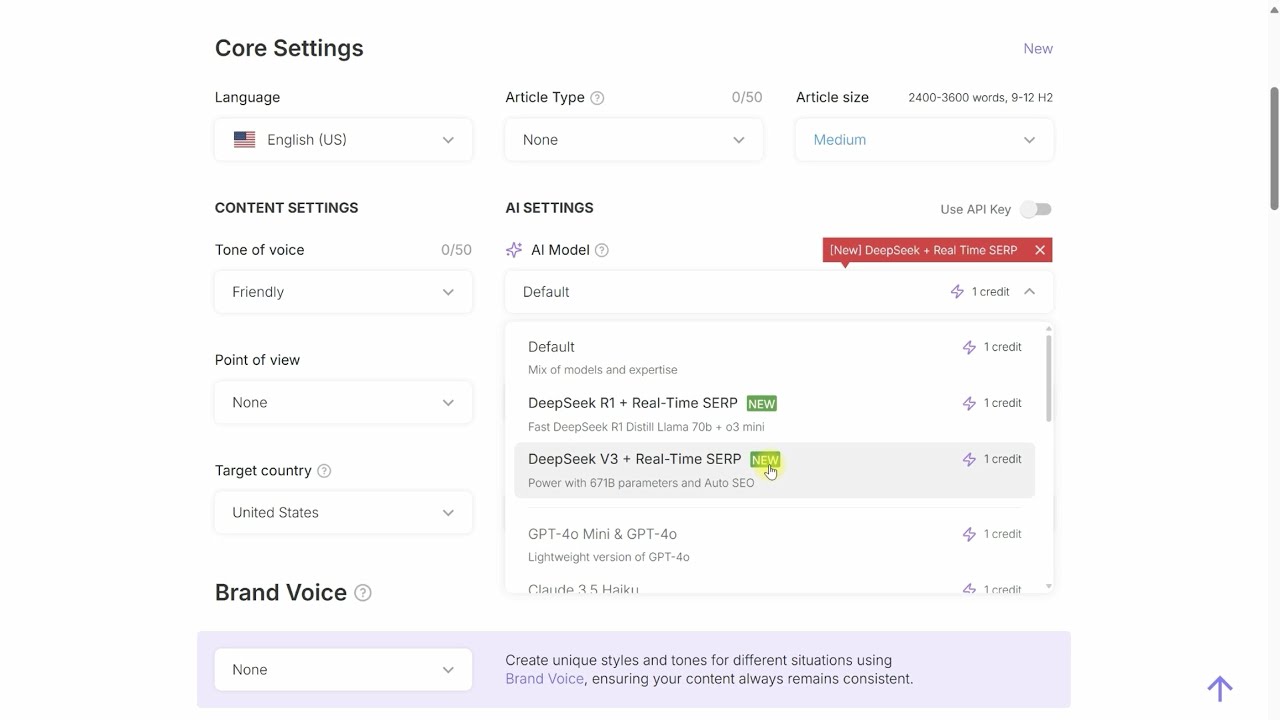
Task: Click the US flag in Language field
Action: coord(244,140)
